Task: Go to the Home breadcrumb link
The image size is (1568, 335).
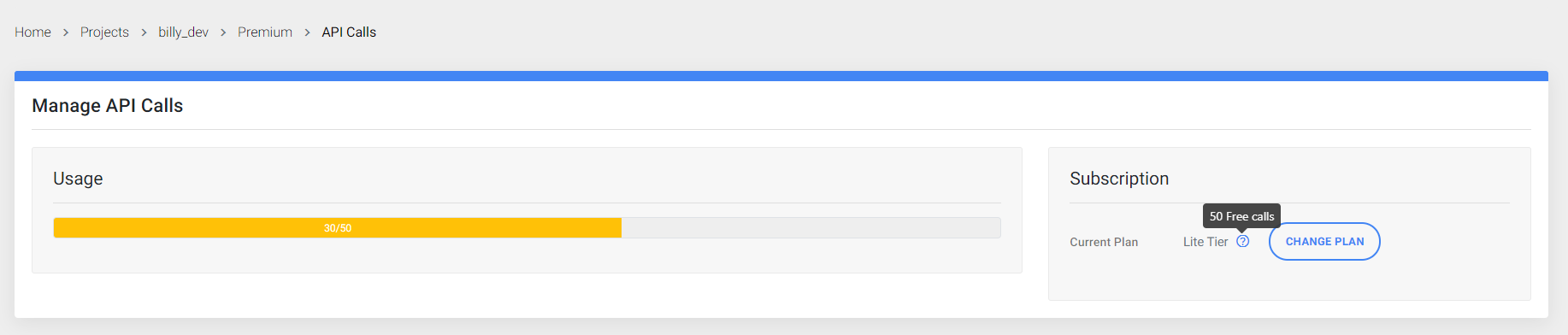Action: (x=32, y=32)
